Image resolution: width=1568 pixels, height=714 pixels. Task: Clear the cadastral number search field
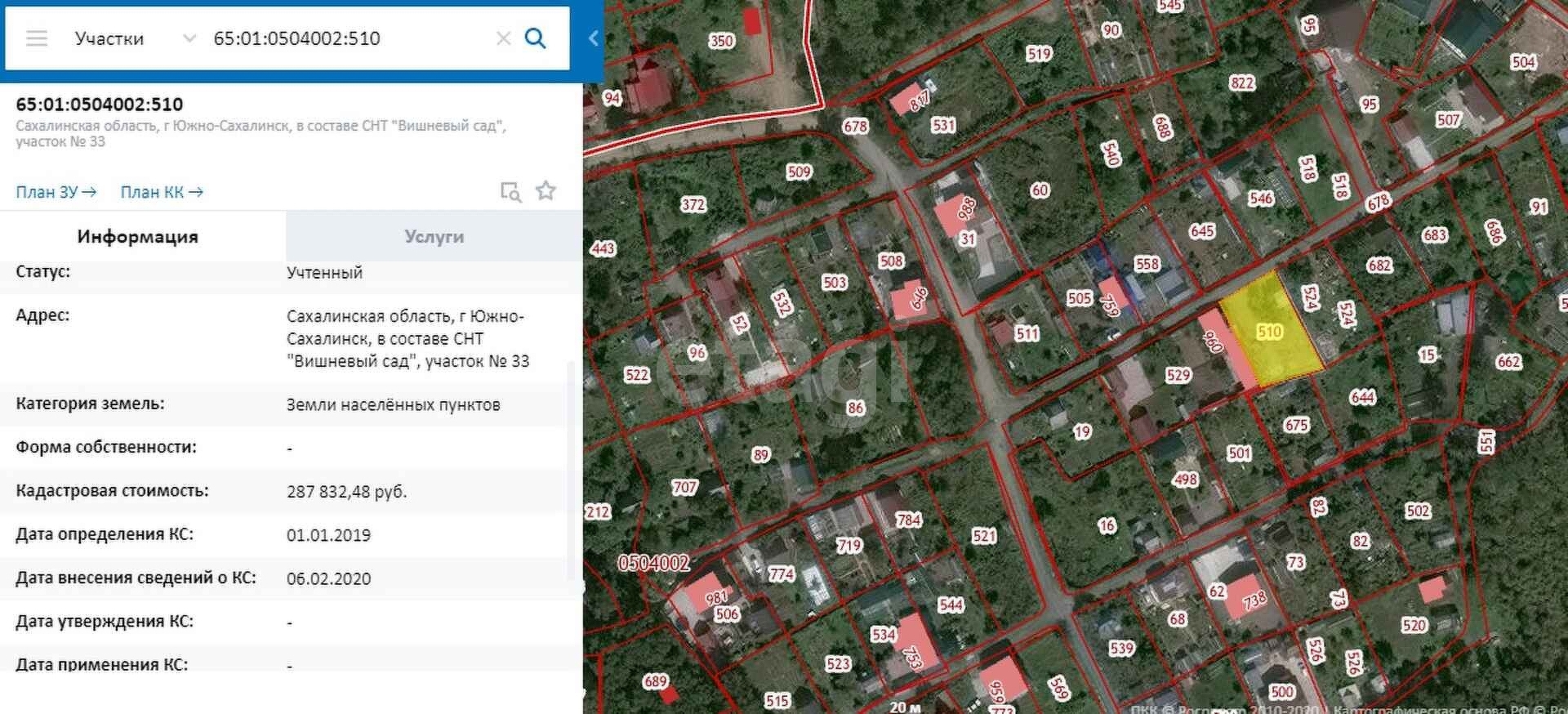click(x=504, y=38)
